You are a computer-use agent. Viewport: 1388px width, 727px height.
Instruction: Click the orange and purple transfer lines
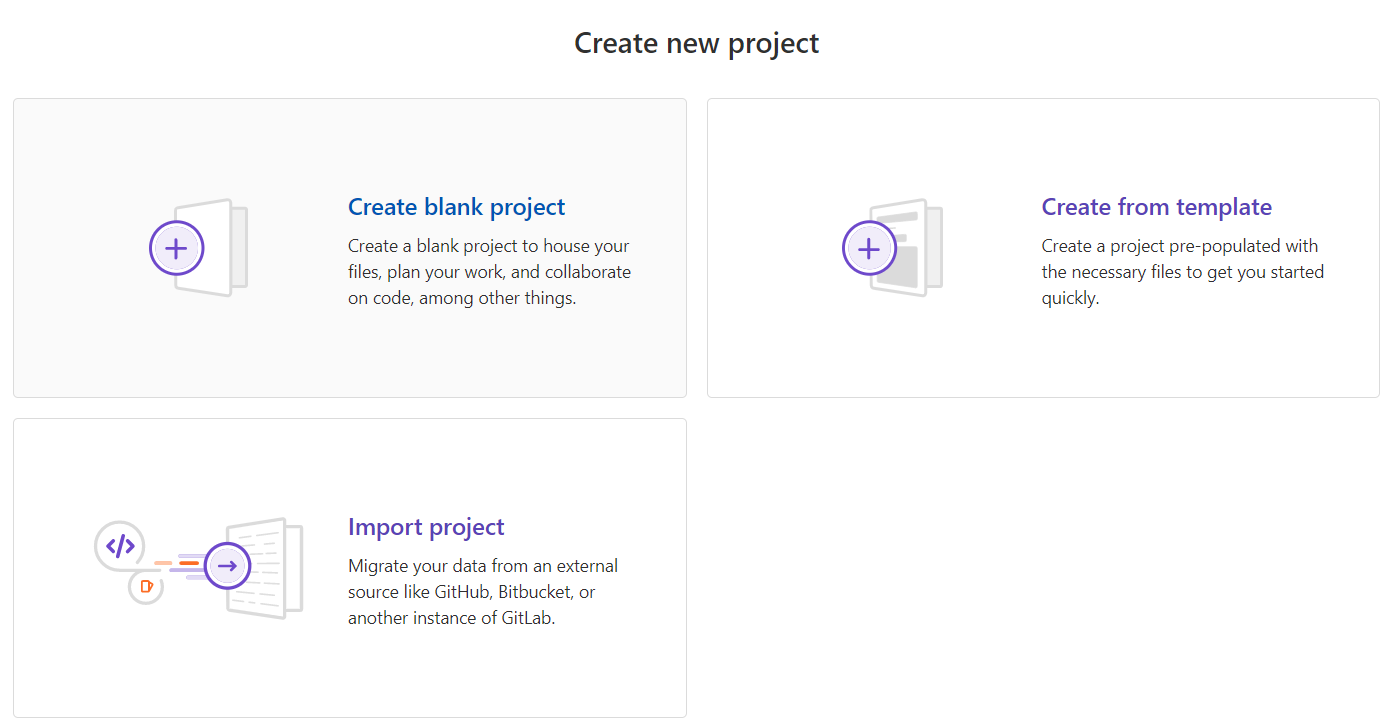(x=180, y=564)
